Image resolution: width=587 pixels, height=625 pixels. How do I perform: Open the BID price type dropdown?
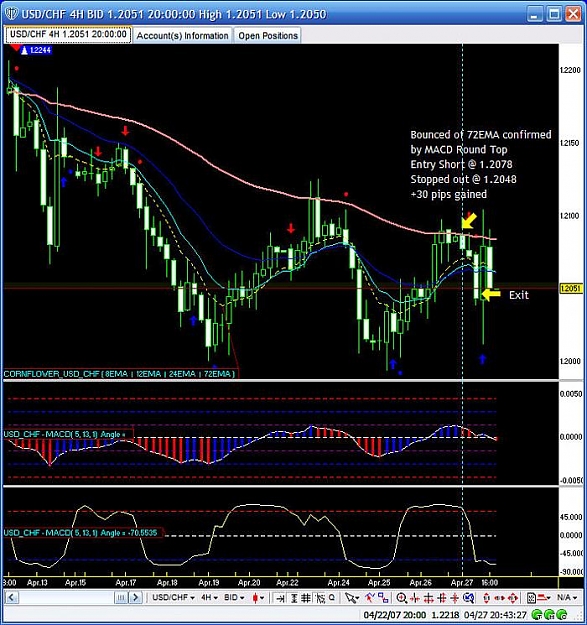pyautogui.click(x=234, y=597)
